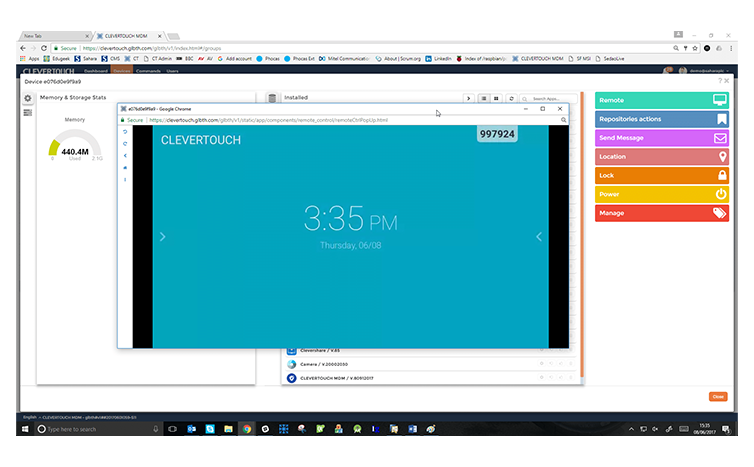Click the Search Apps input field
This screenshot has width=754, height=467.
[x=548, y=98]
